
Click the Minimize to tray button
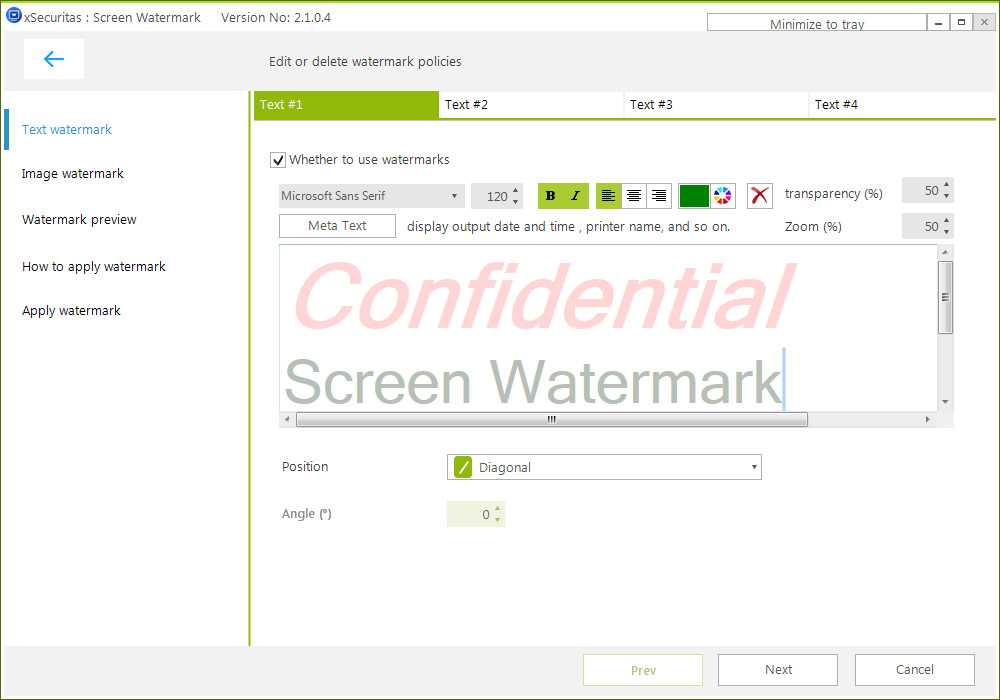pyautogui.click(x=817, y=22)
